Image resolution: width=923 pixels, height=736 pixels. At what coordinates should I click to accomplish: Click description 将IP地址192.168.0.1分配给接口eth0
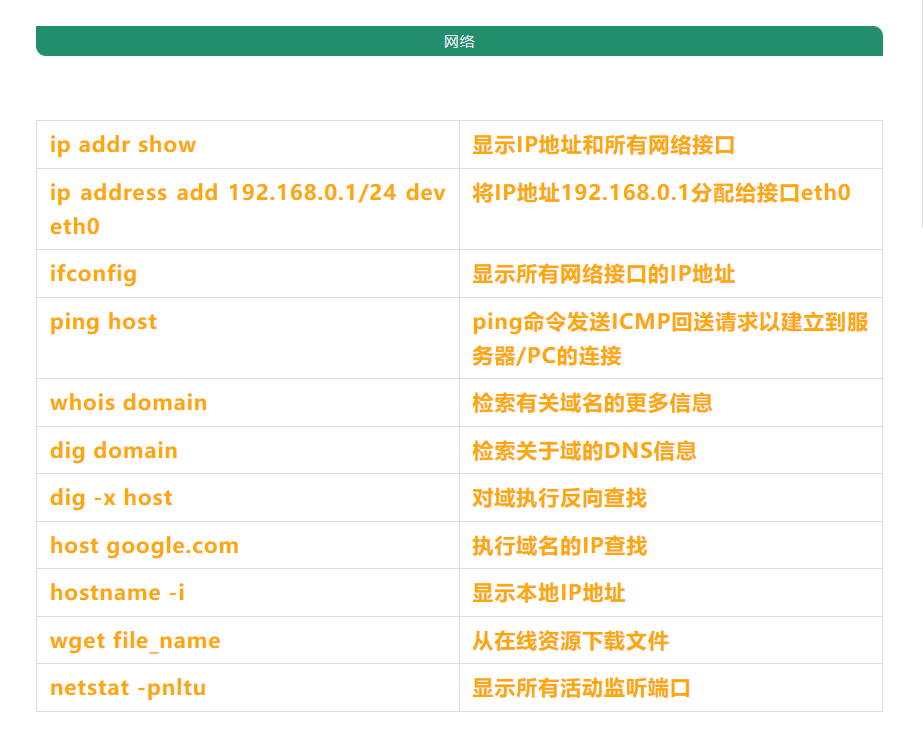click(x=661, y=193)
